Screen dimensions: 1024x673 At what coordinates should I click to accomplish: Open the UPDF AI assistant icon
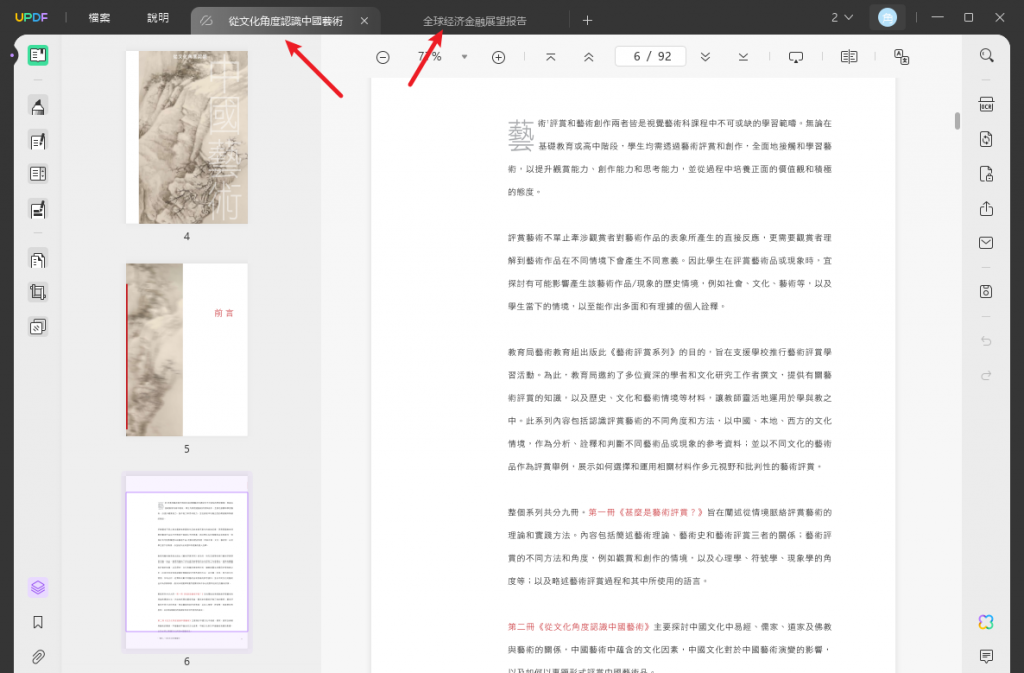986,622
